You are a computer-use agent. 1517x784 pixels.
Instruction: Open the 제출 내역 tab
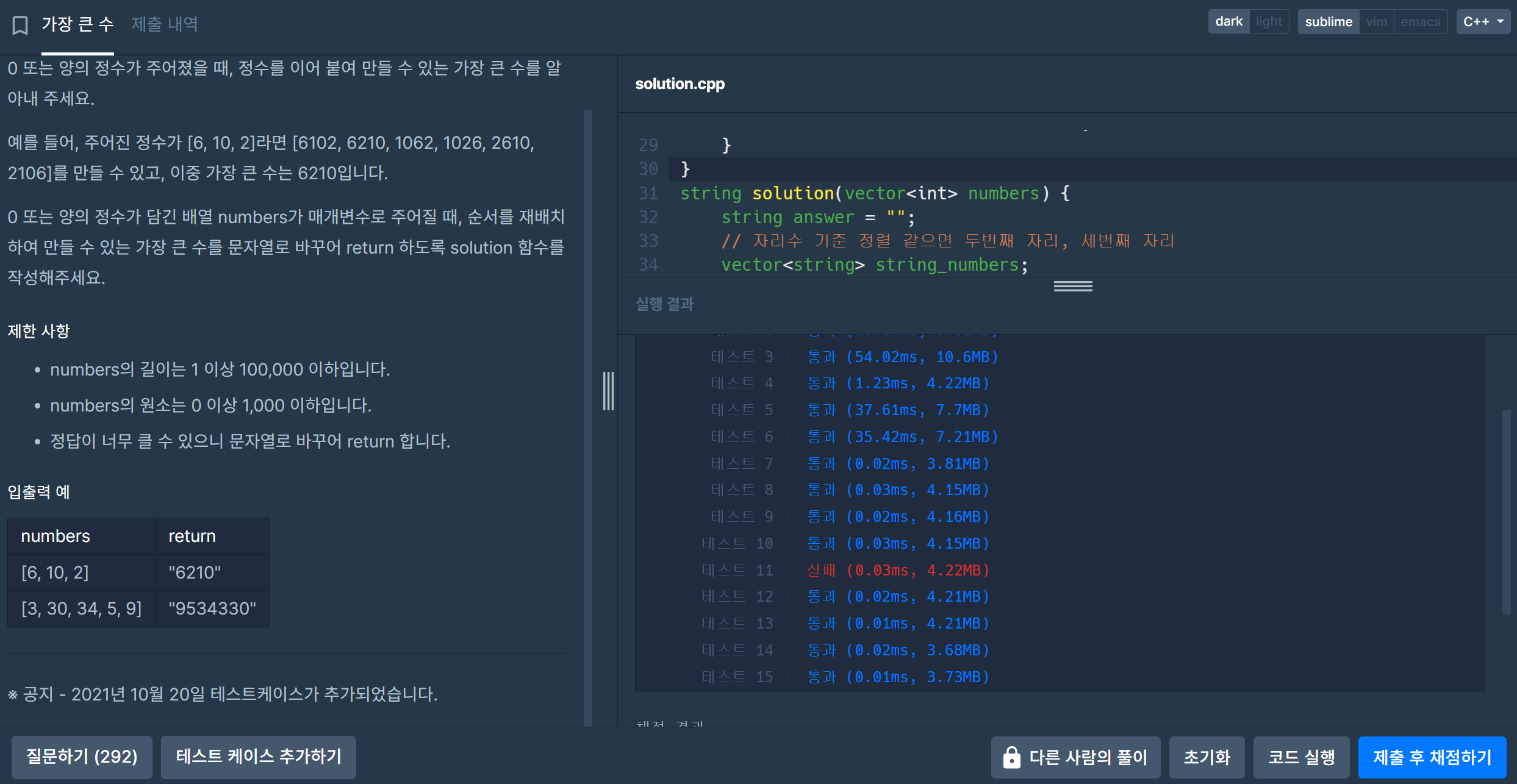[165, 24]
